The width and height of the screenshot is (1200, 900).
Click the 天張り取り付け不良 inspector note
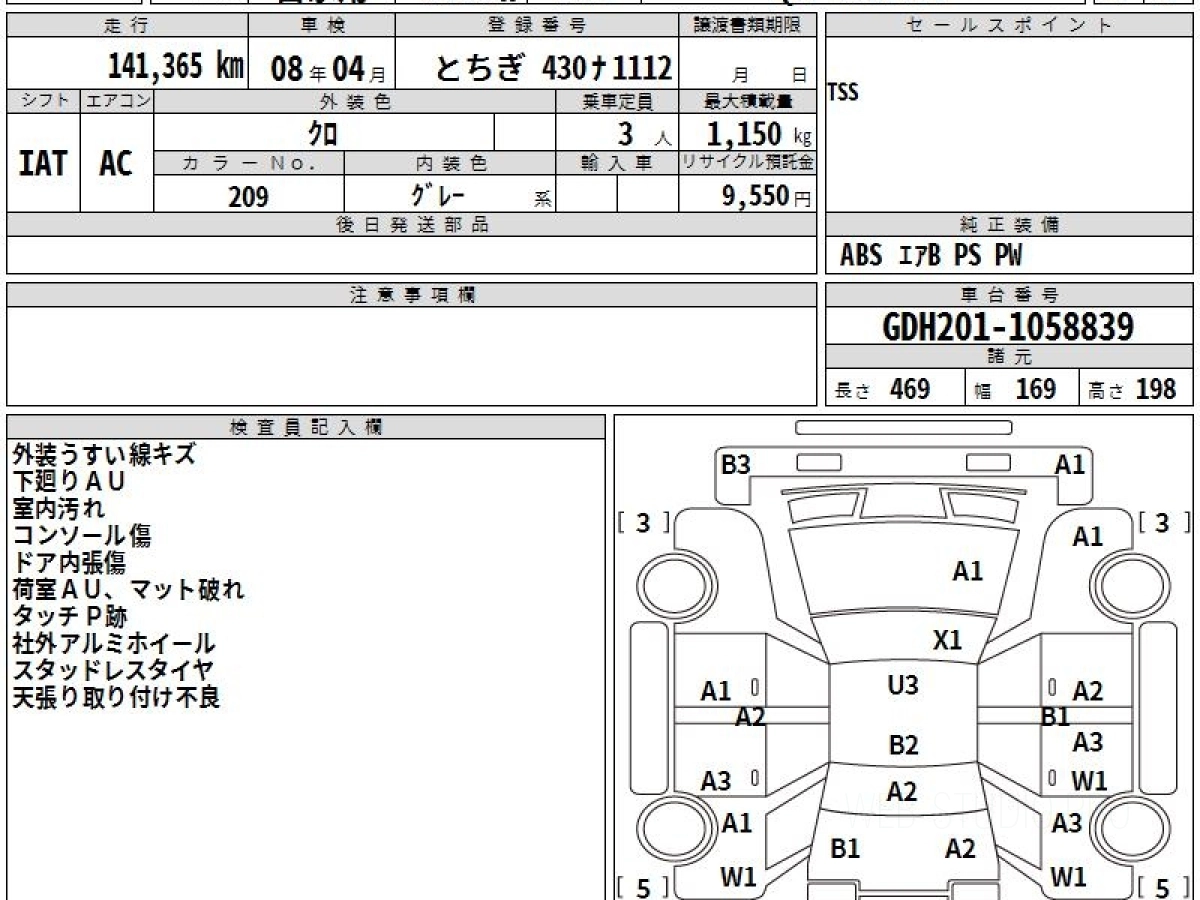pyautogui.click(x=116, y=697)
